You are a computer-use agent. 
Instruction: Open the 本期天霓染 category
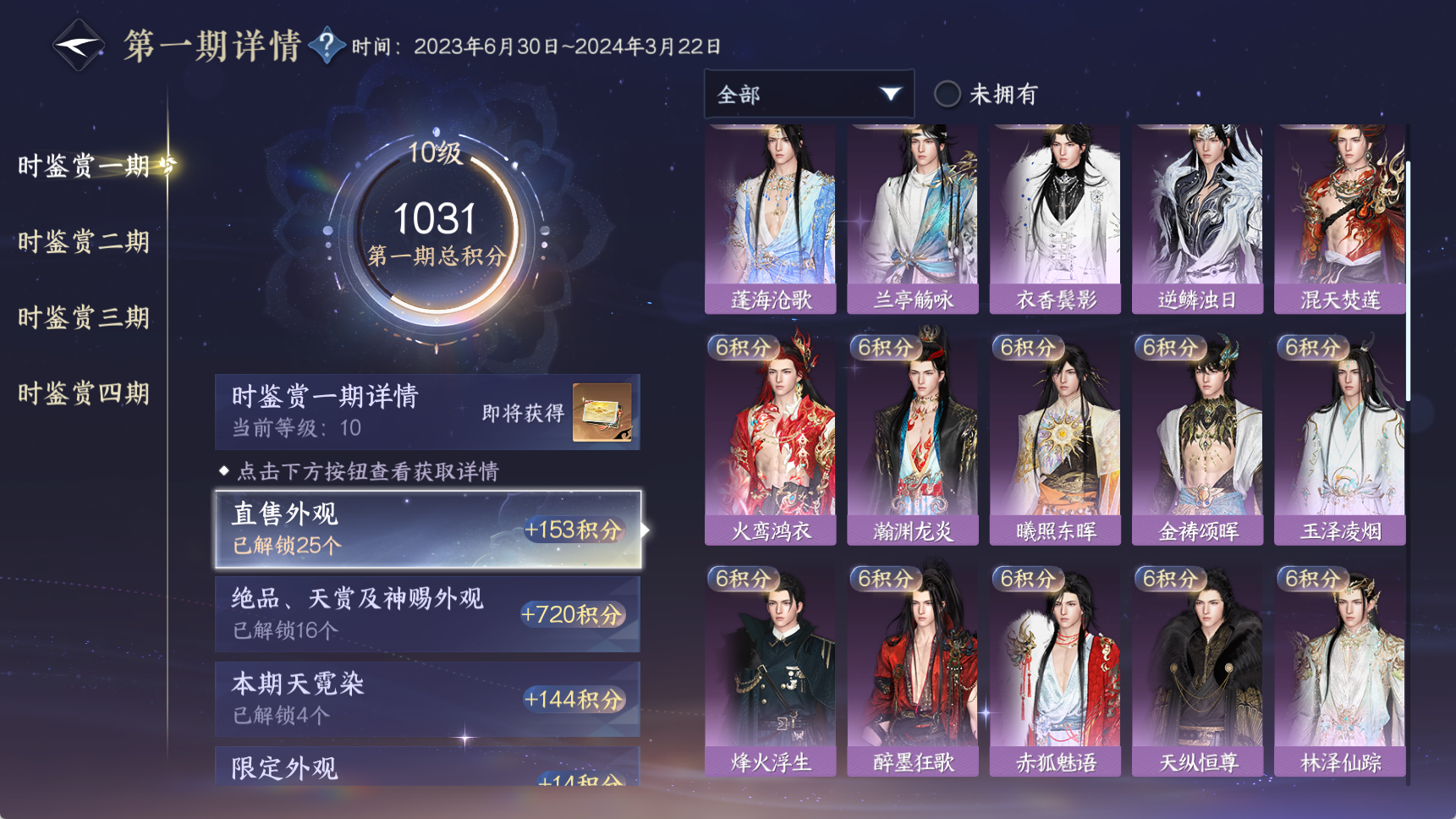coord(427,699)
